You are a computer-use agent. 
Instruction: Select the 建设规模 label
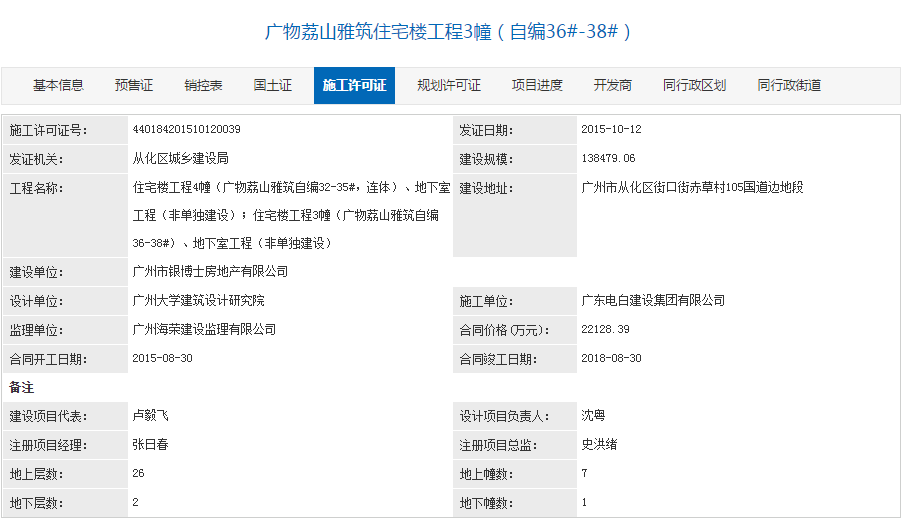486,159
